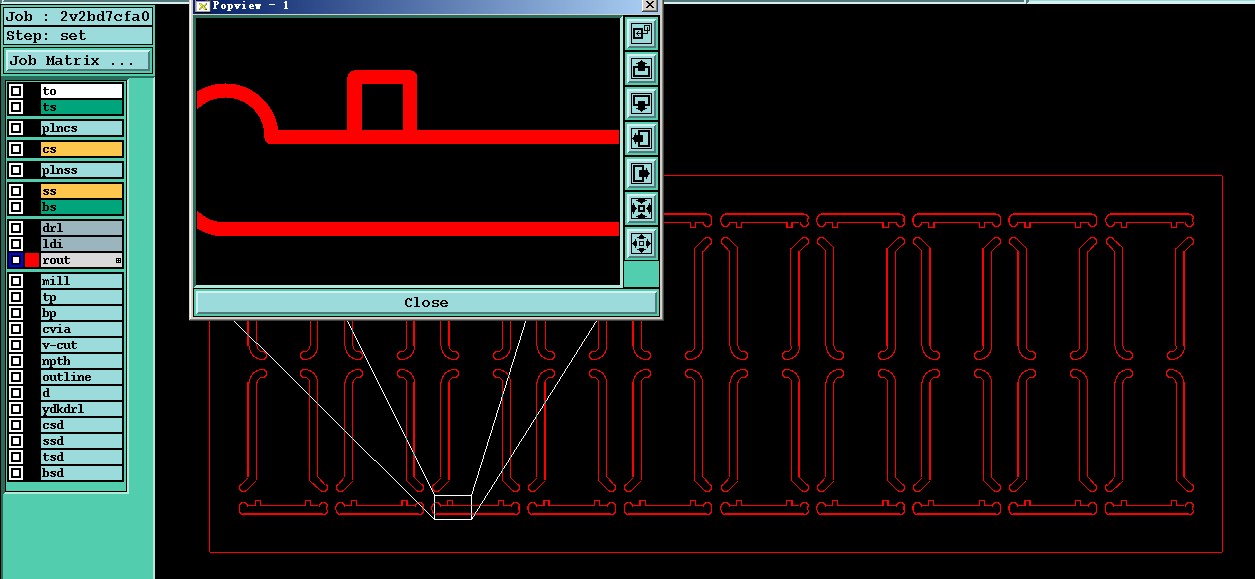Screen dimensions: 1255x579
Task: Enable the mill layer checkbox
Action: tap(16, 281)
